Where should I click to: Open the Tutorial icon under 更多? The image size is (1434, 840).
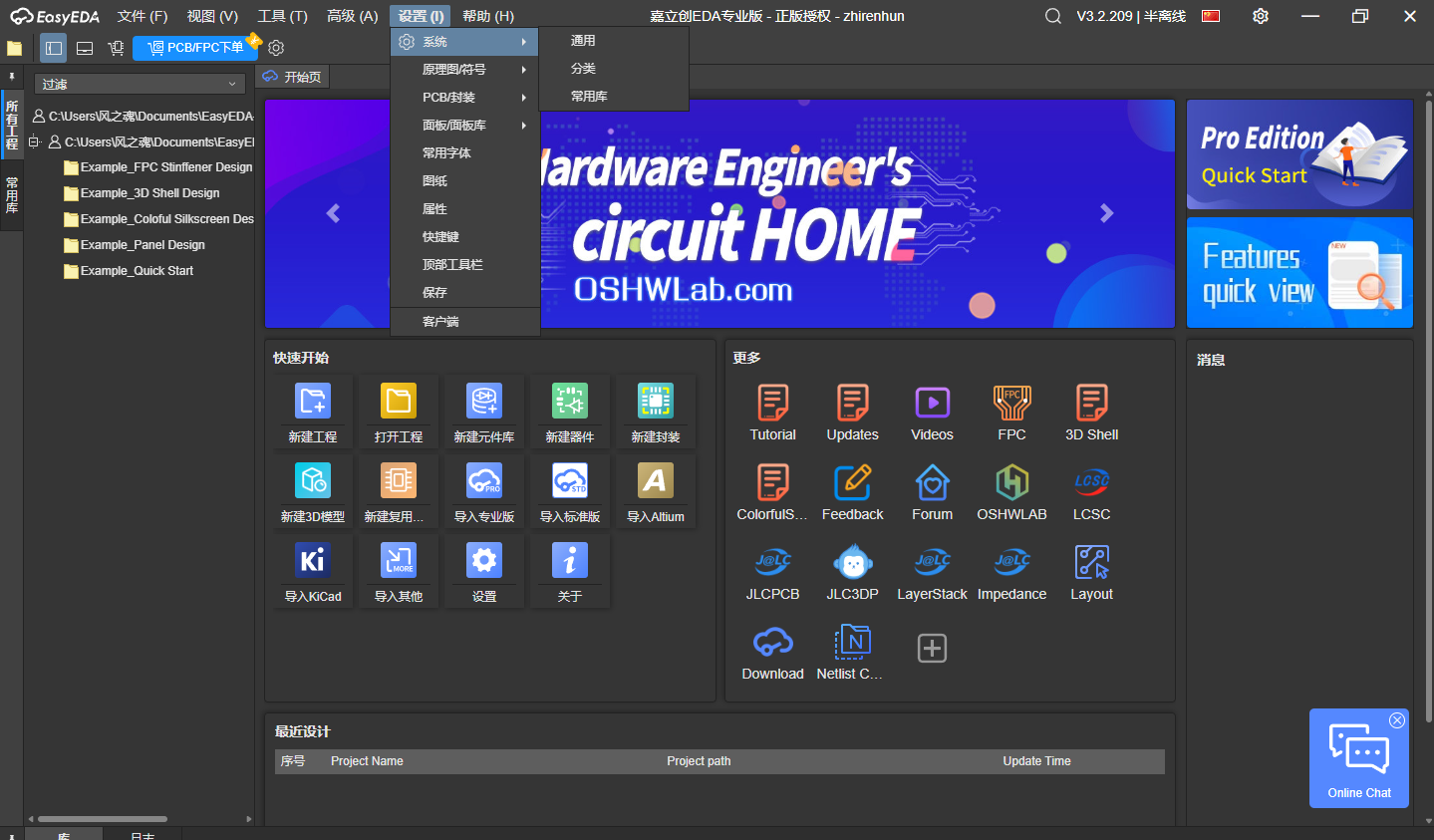[x=773, y=403]
